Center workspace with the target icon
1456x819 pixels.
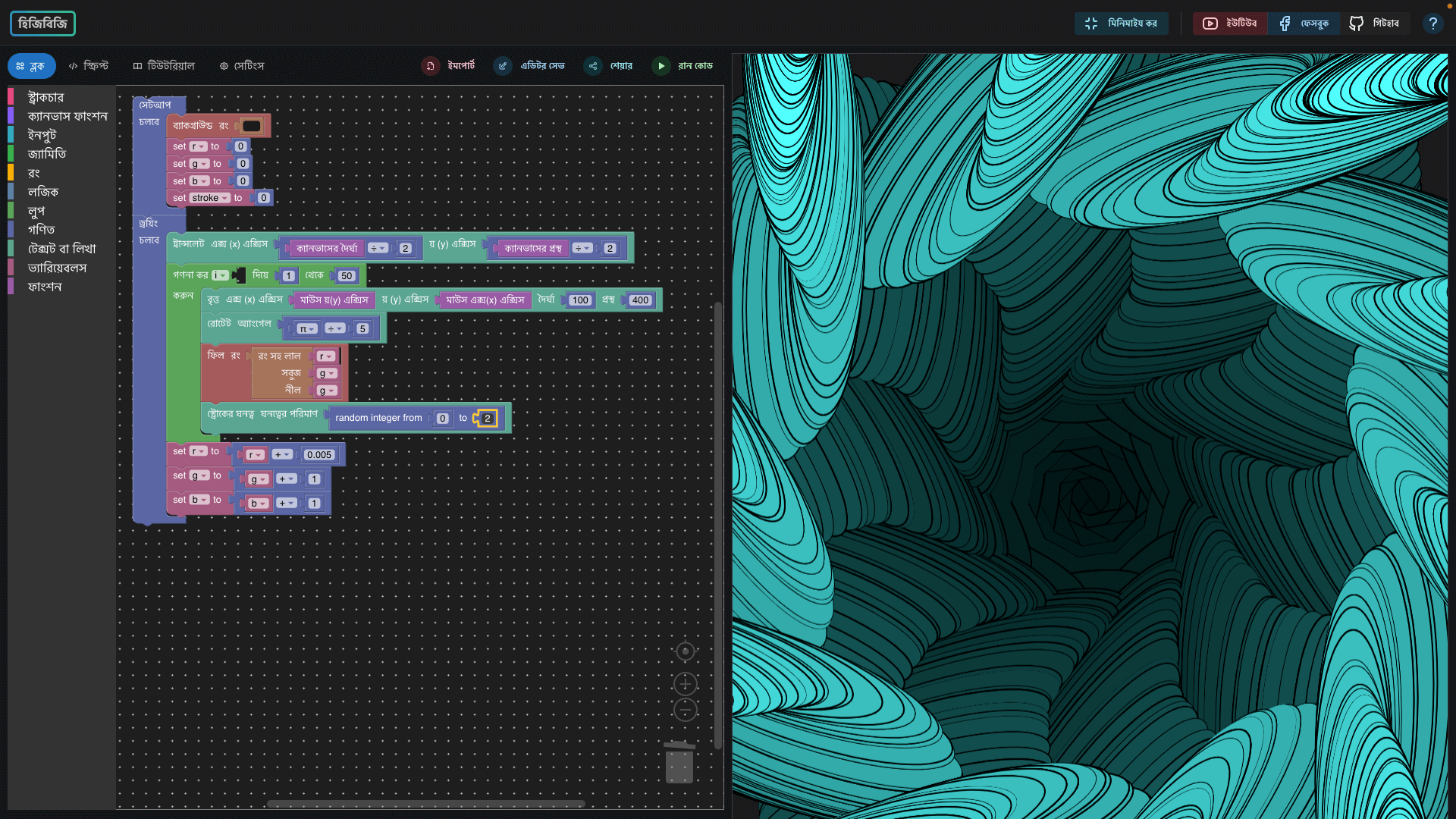click(685, 651)
